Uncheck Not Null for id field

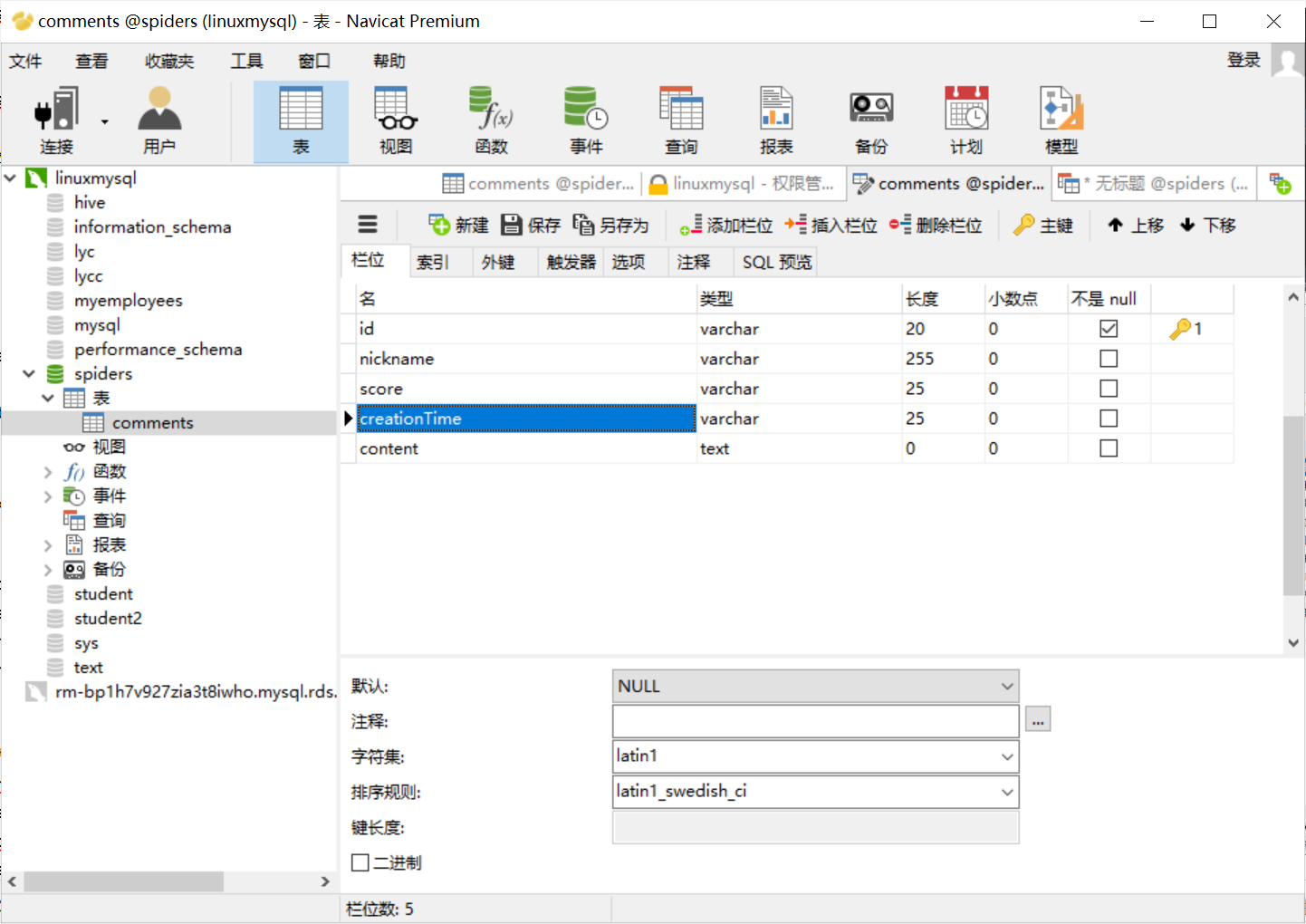pos(1109,329)
